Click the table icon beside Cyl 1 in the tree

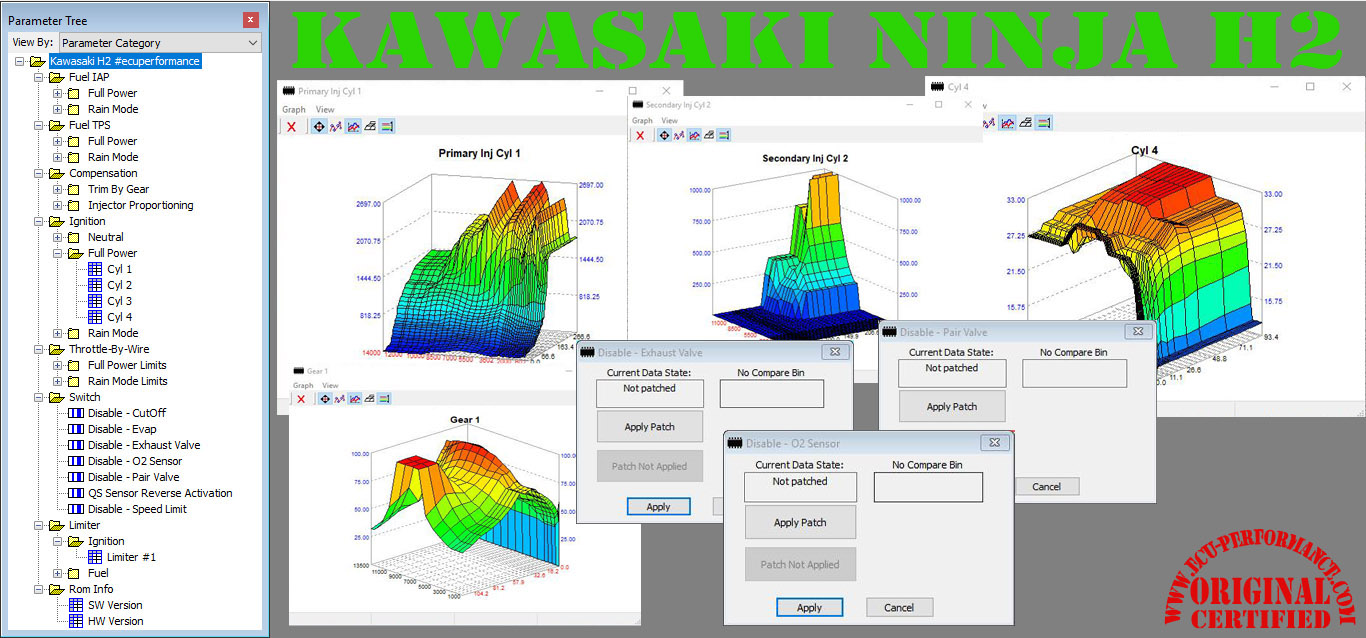[x=95, y=269]
